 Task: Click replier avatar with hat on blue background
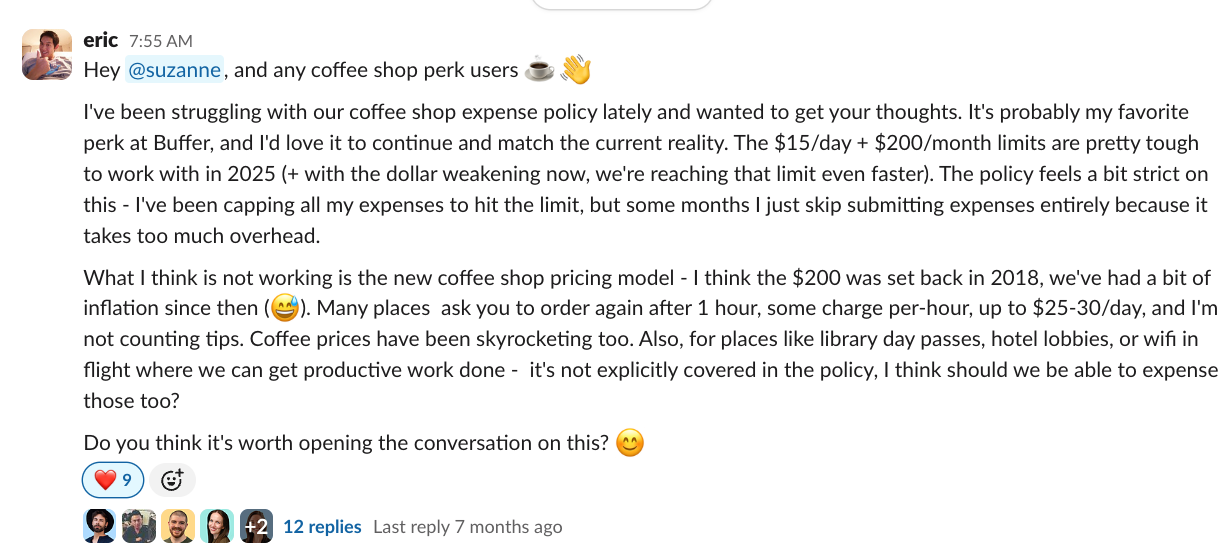point(100,526)
